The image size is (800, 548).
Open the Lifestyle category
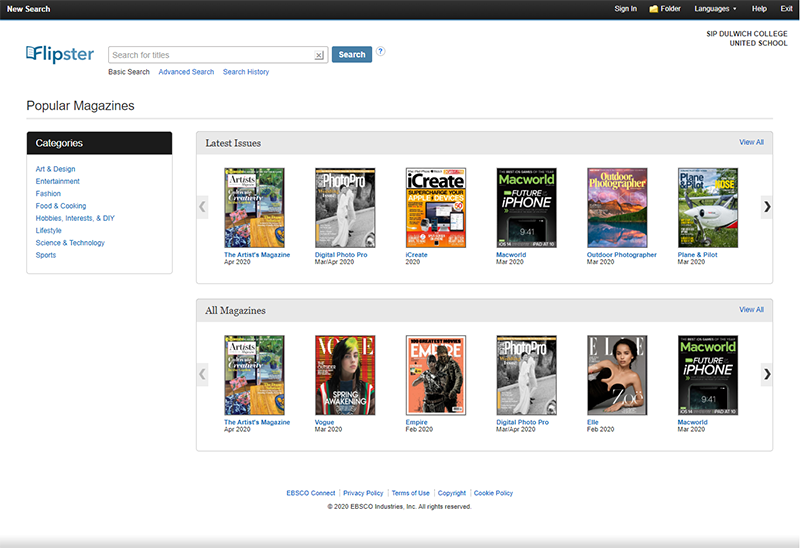(48, 230)
